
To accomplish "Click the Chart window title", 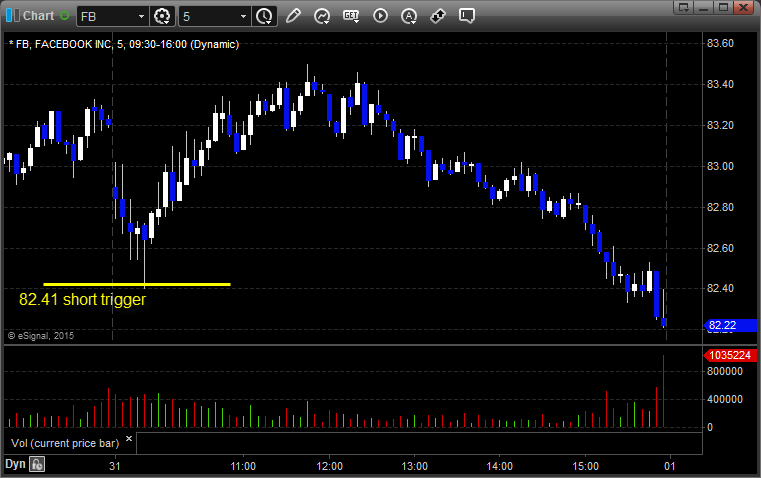I will point(39,16).
